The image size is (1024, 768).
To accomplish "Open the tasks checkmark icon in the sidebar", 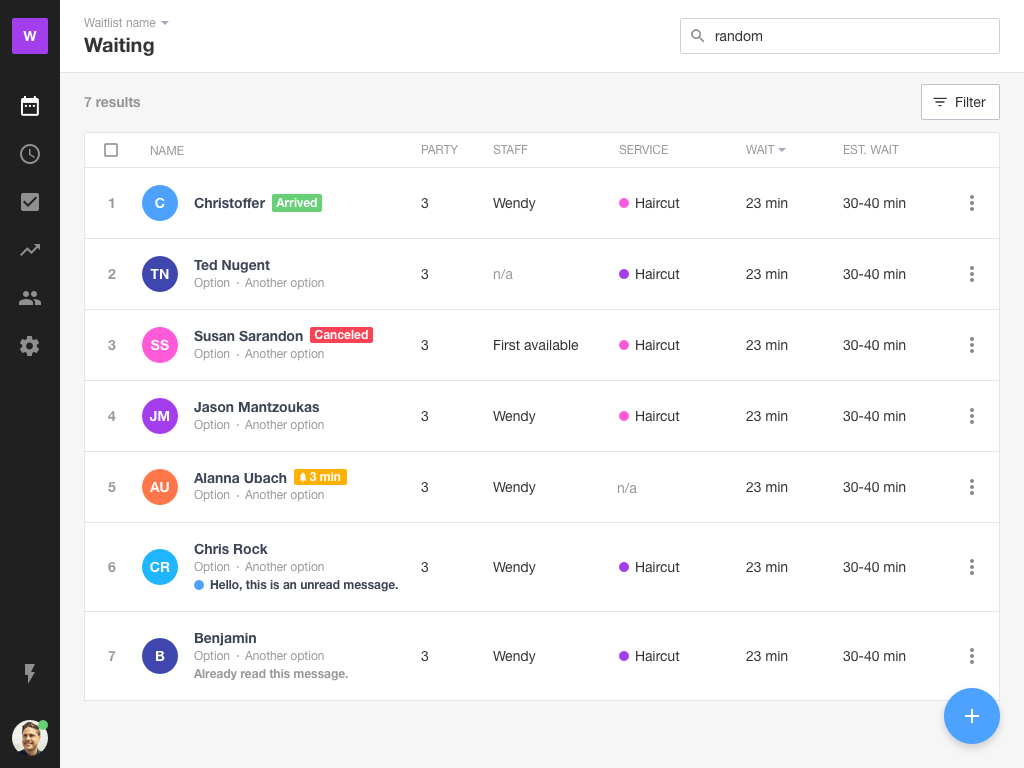I will coord(29,202).
